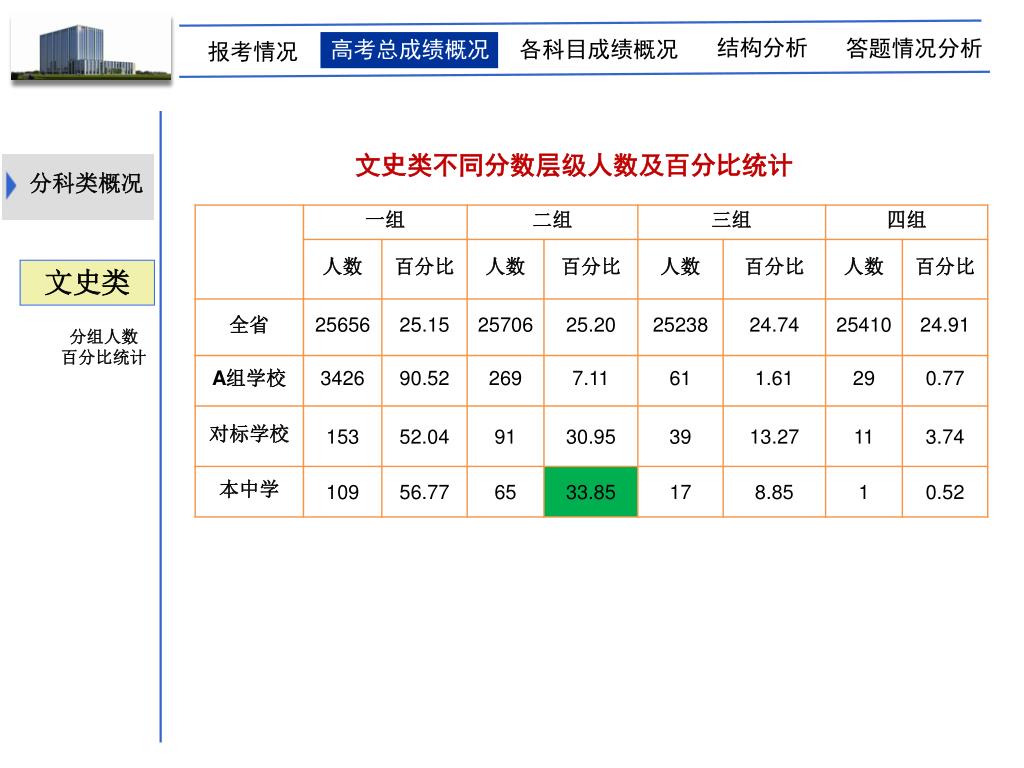Click the cell with value 30.95
The height and width of the screenshot is (768, 1024).
coord(590,436)
